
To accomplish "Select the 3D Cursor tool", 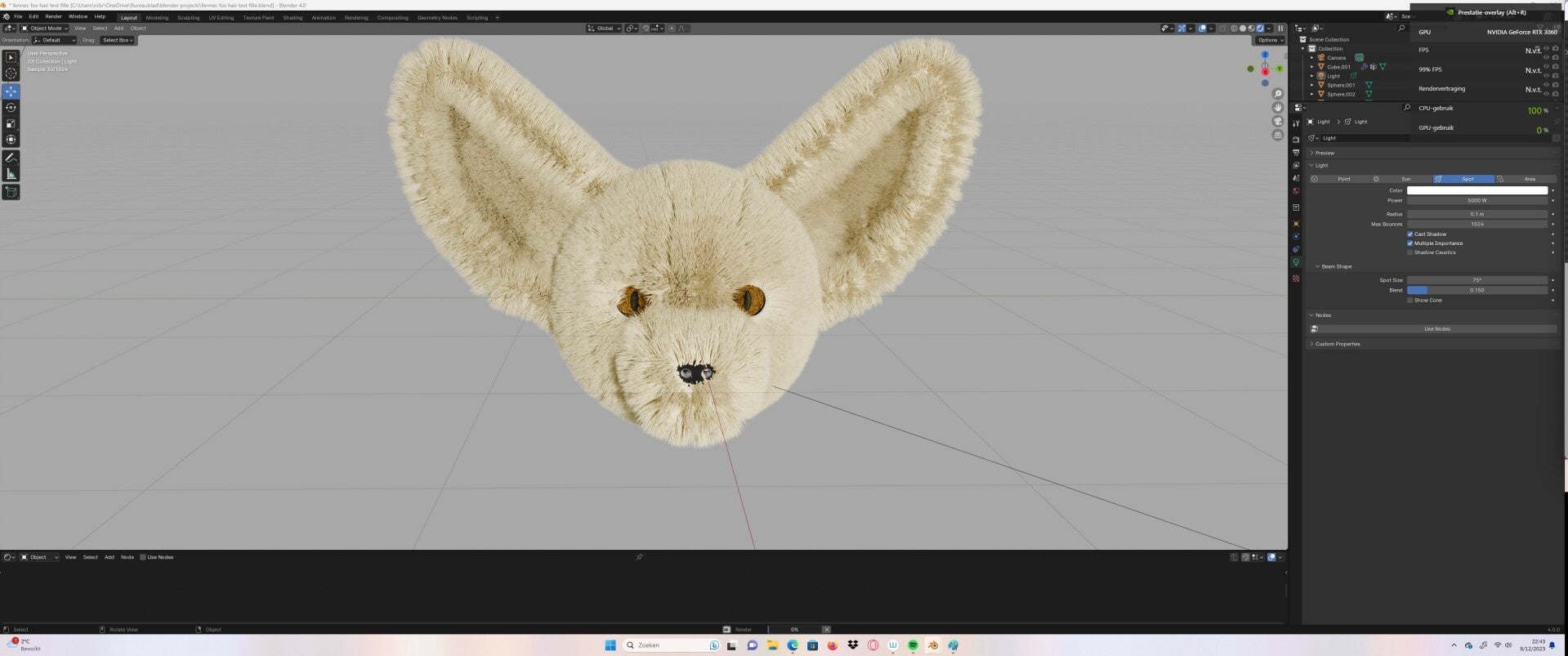I will click(11, 74).
